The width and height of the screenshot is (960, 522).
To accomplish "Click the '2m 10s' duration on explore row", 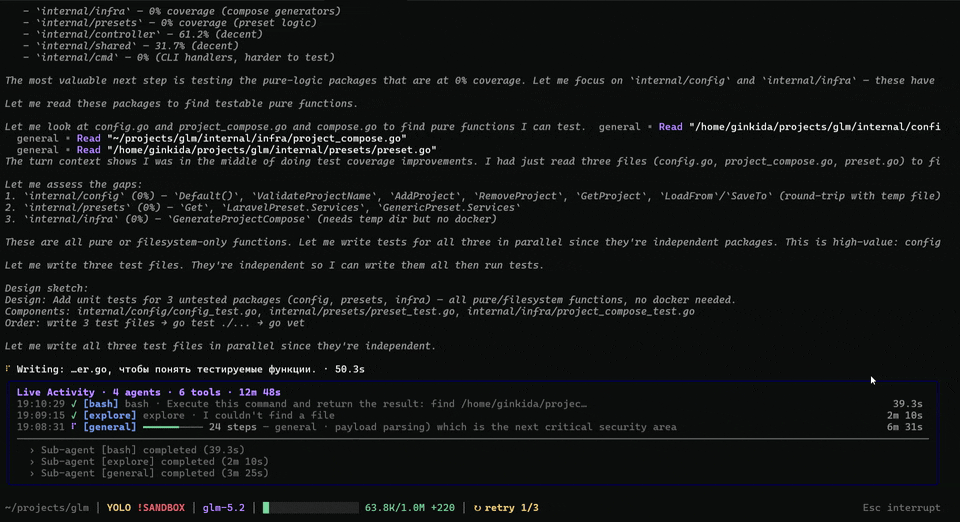I will [x=904, y=416].
